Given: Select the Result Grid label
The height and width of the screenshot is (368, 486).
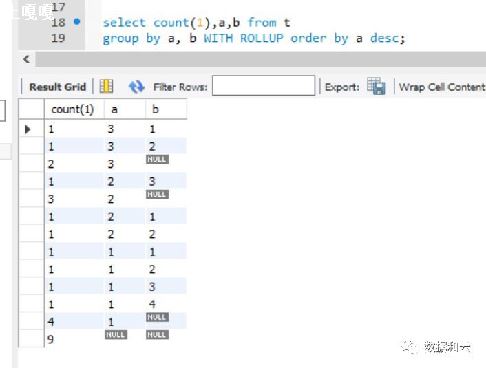Looking at the screenshot, I should click(57, 87).
